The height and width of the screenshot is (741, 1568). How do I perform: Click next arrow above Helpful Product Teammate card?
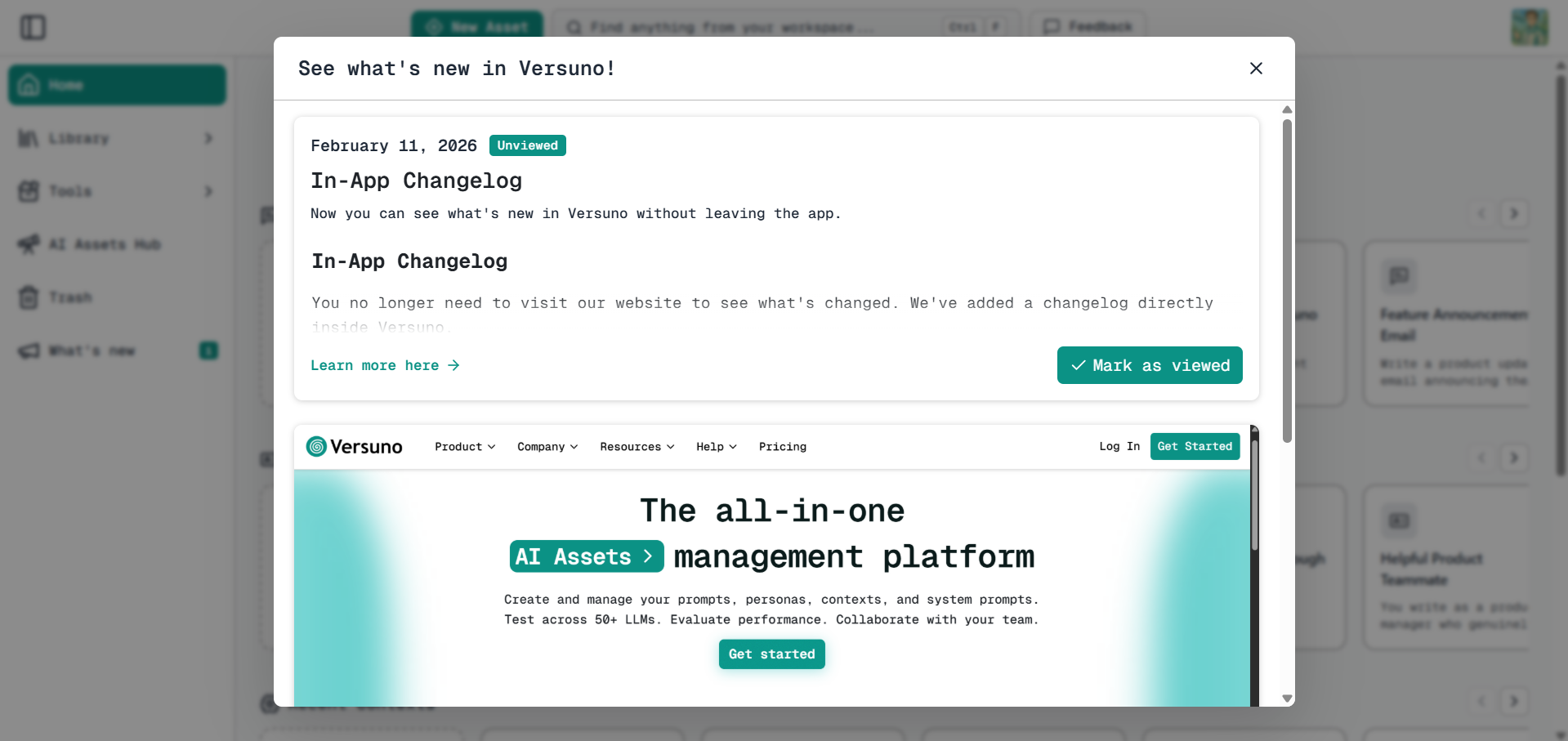[x=1514, y=458]
